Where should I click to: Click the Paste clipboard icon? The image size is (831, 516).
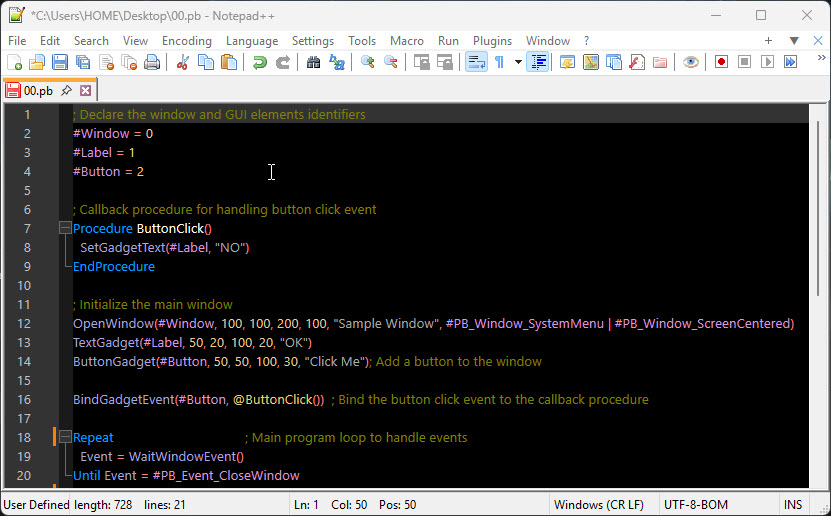[x=229, y=63]
